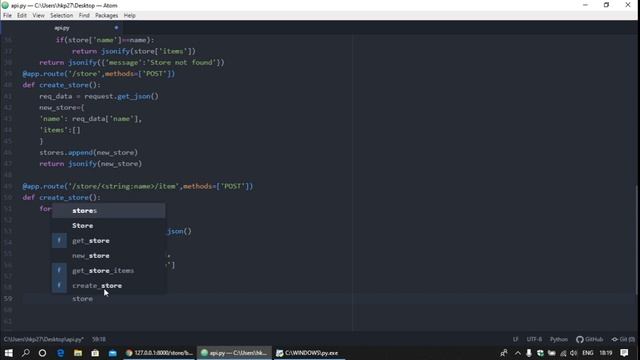Screen dimensions: 640x360
Task: Open volume control in system tray
Action: pyautogui.click(x=574, y=353)
